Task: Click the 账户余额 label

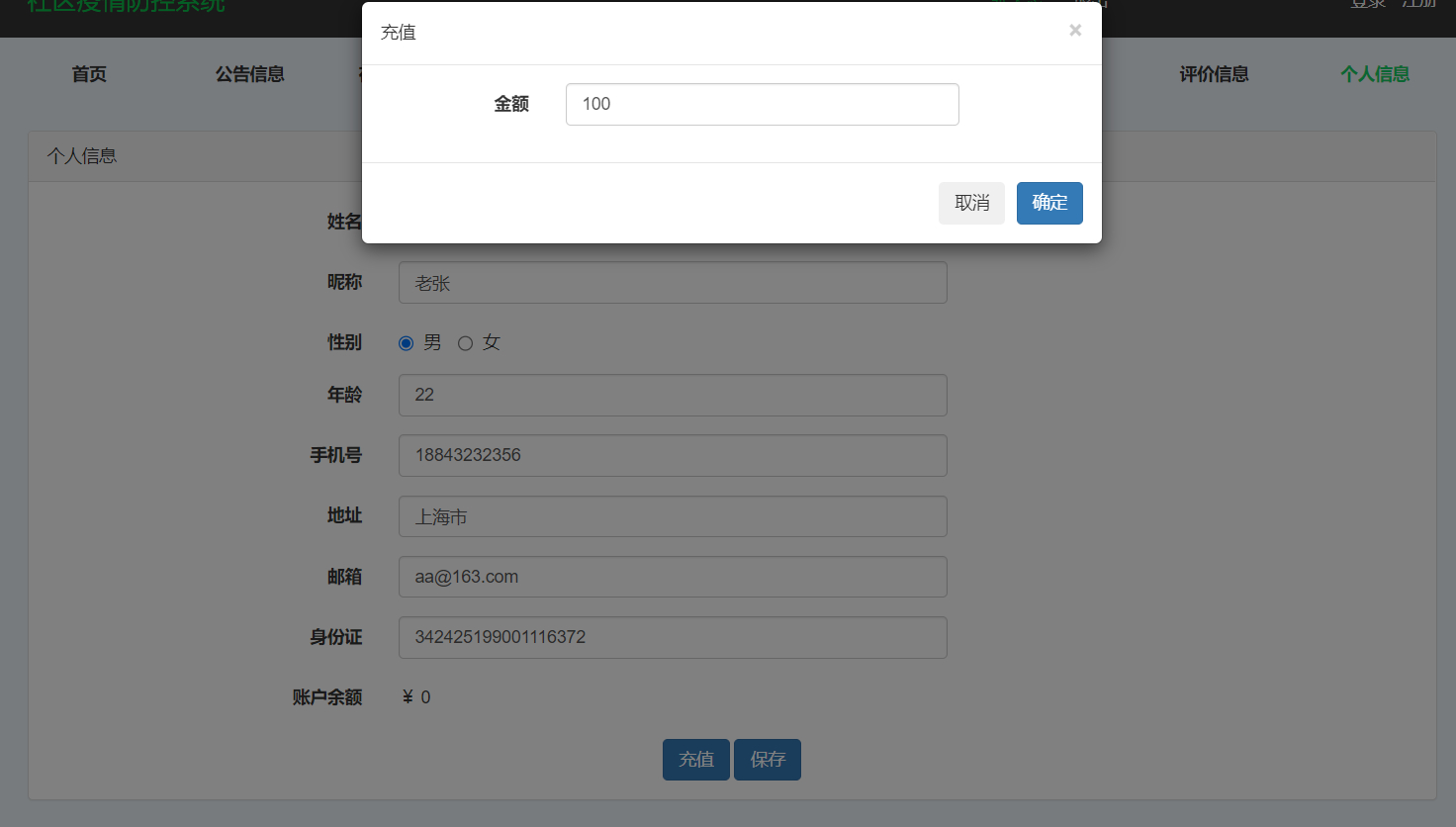Action: tap(327, 697)
